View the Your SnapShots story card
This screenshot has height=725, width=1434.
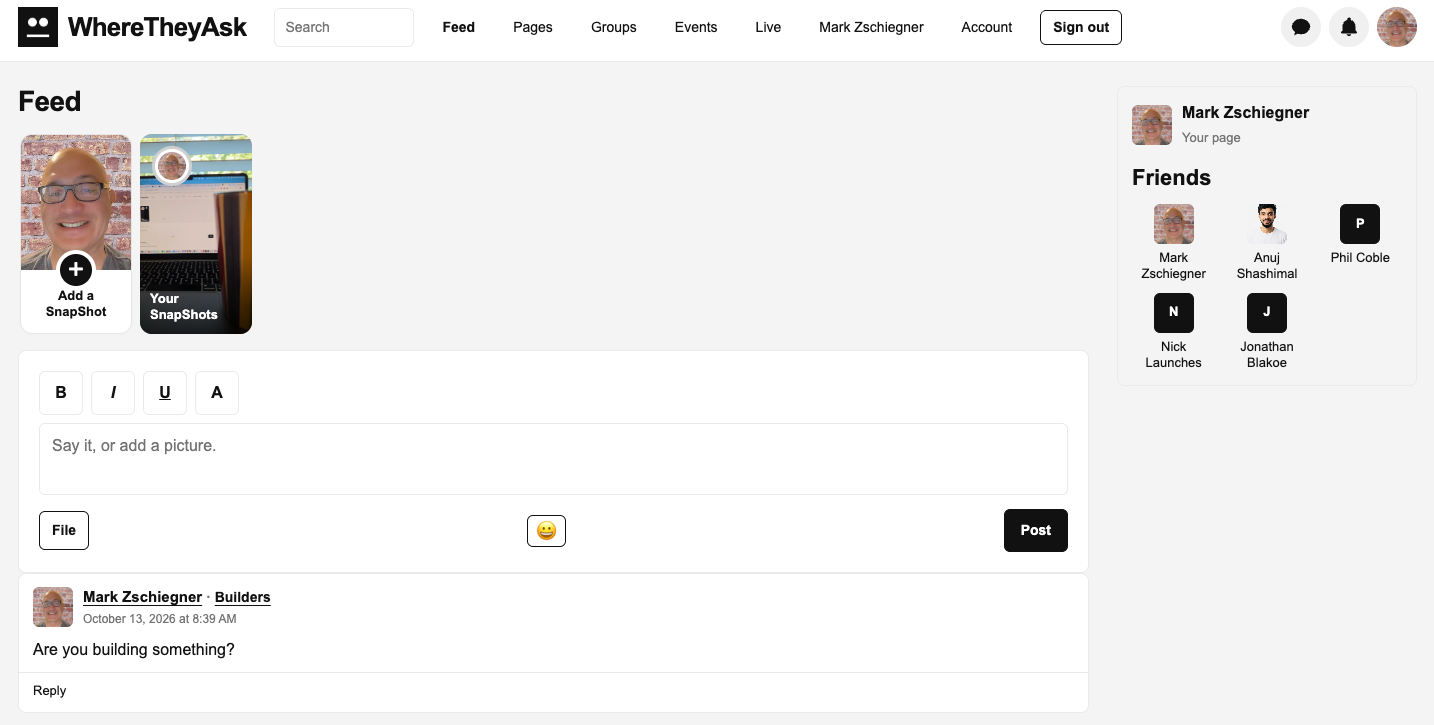click(196, 234)
